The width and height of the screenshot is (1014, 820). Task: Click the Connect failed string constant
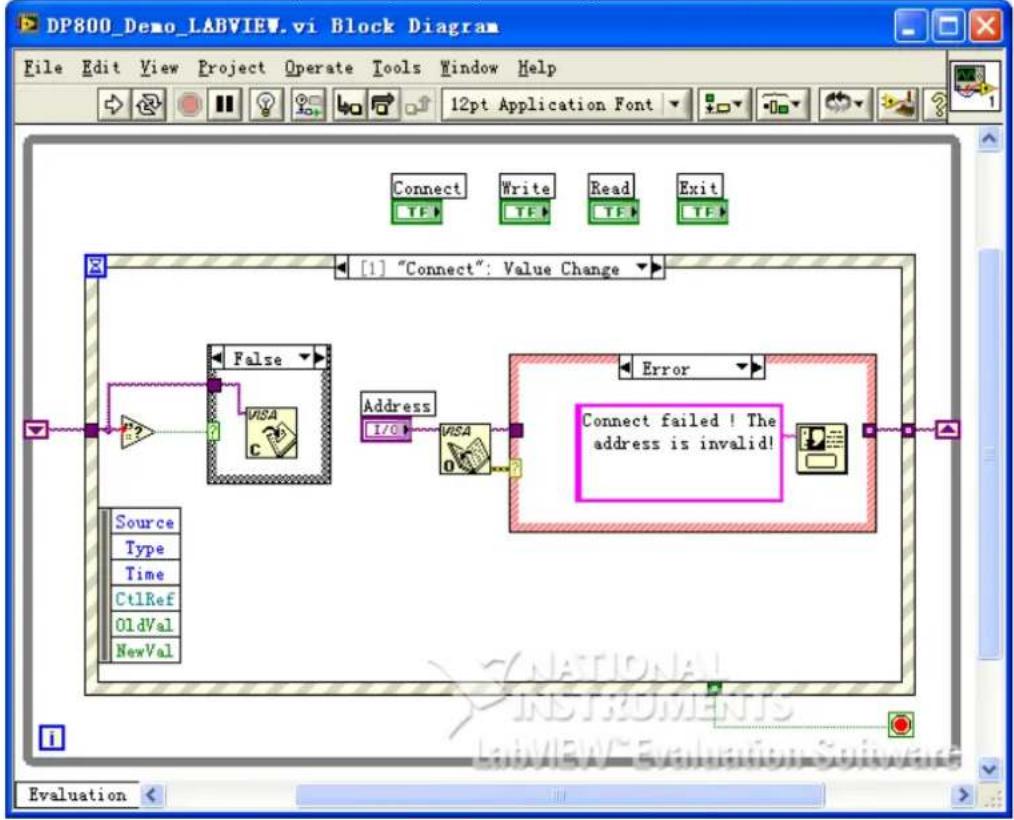pyautogui.click(x=679, y=453)
